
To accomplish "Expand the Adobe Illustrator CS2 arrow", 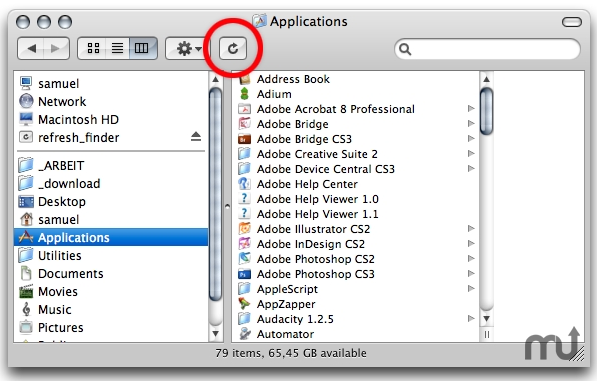I will click(471, 228).
